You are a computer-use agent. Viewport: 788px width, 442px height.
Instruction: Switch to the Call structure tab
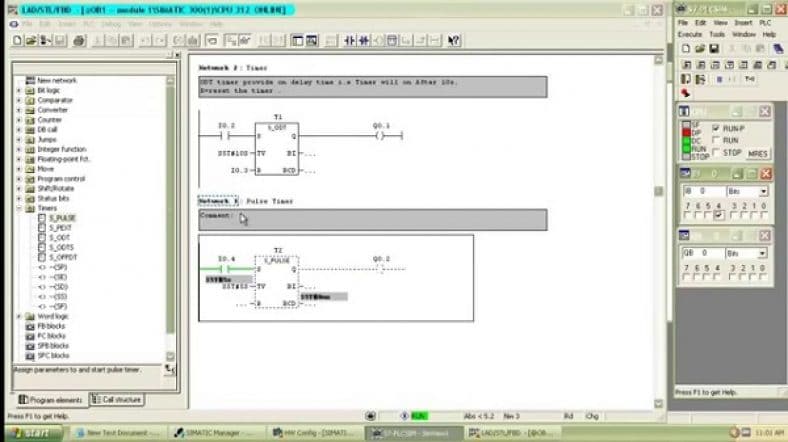tap(117, 399)
